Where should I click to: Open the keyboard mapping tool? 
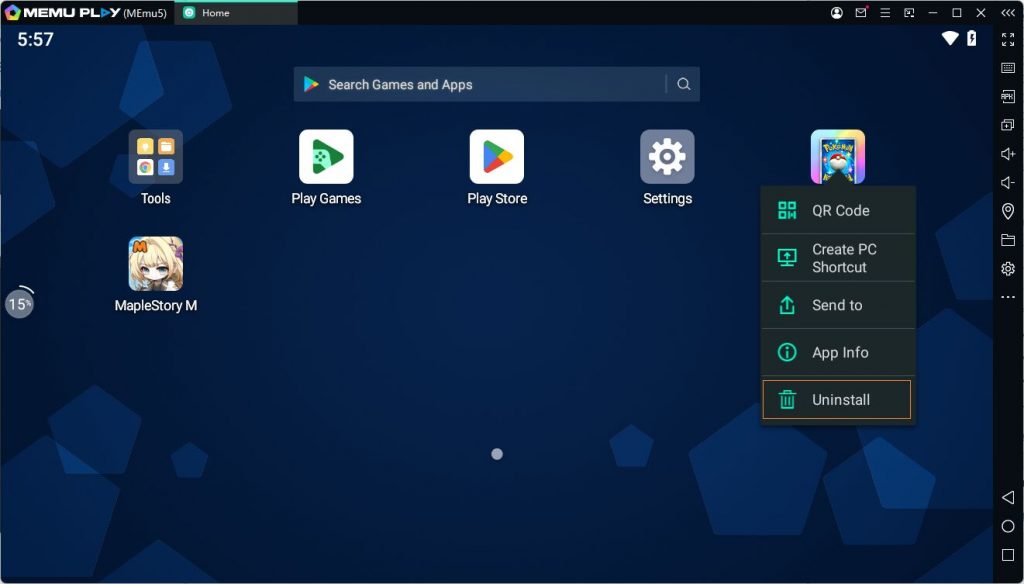click(1007, 68)
